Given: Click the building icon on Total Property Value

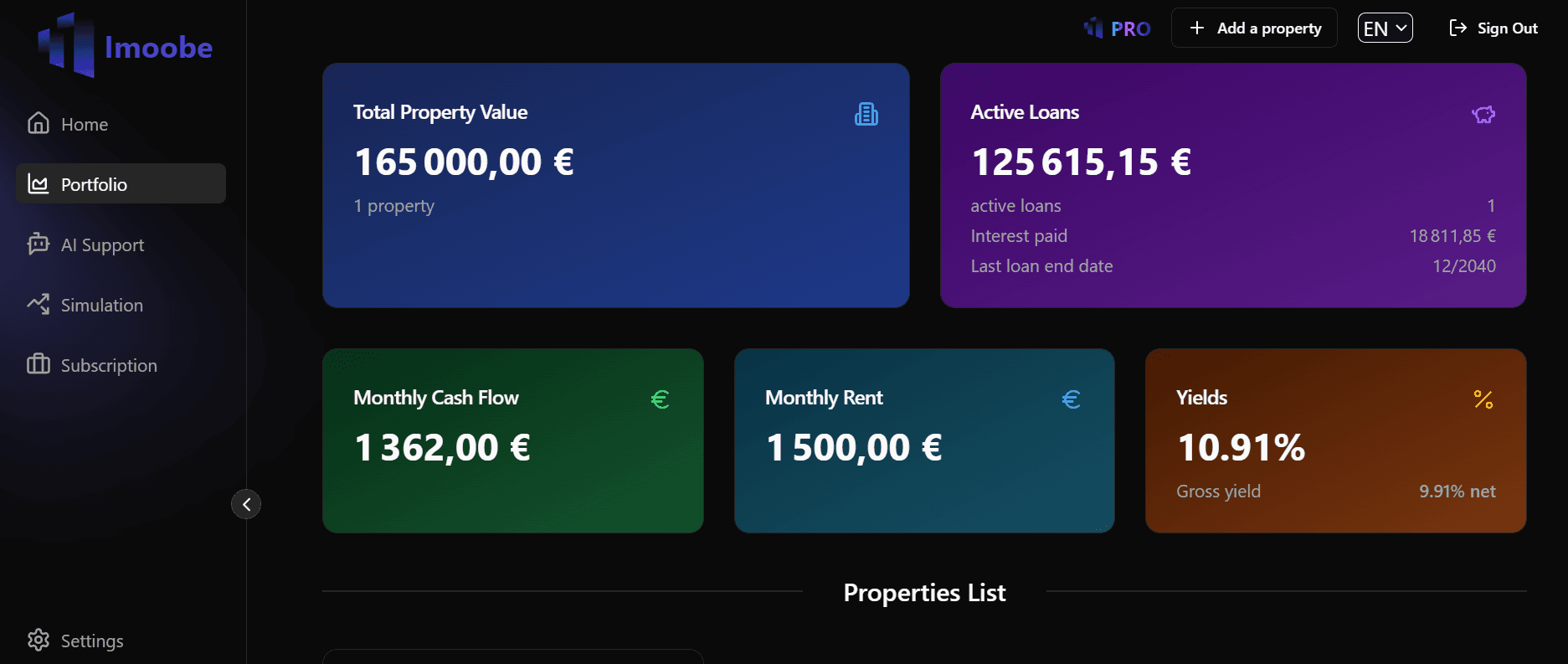Looking at the screenshot, I should coord(866,114).
